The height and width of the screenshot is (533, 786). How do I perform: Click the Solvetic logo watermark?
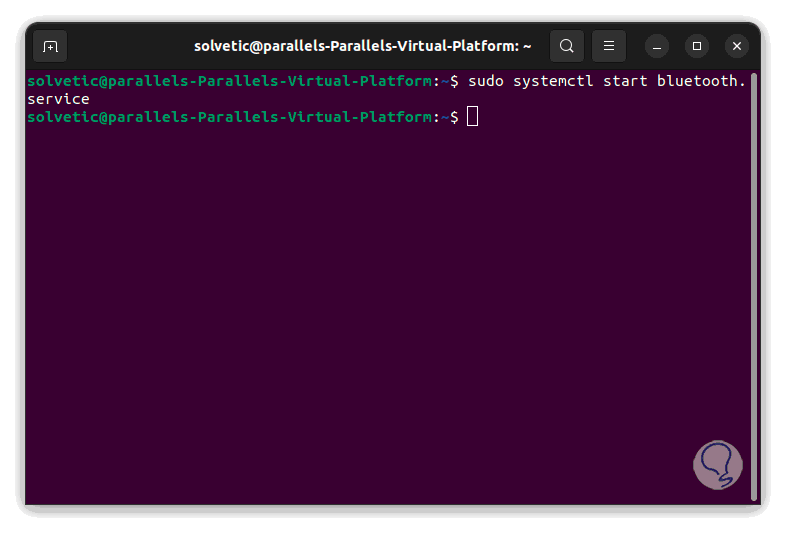(x=718, y=466)
